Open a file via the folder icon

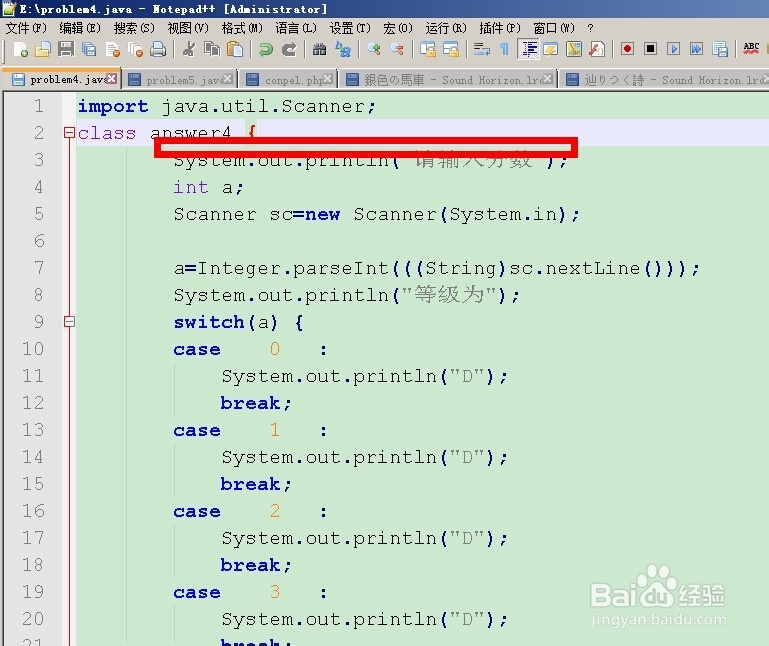[43, 50]
